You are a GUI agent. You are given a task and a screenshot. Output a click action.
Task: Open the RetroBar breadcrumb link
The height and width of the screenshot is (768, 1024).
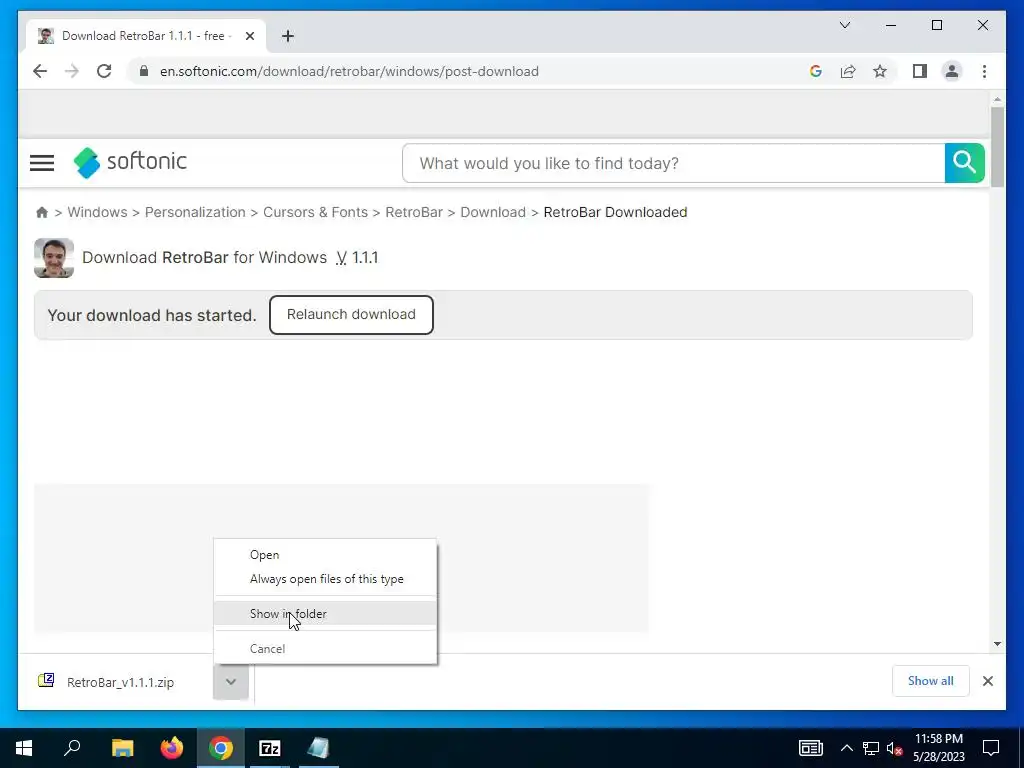click(414, 212)
